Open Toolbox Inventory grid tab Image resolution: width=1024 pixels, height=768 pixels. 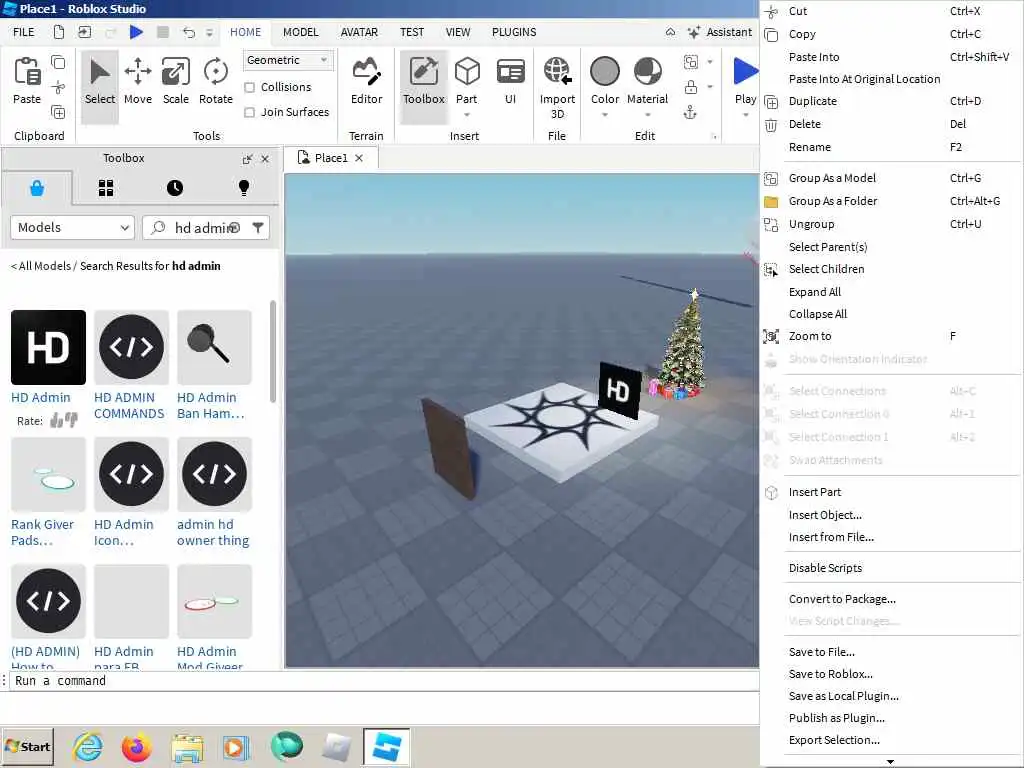[106, 188]
